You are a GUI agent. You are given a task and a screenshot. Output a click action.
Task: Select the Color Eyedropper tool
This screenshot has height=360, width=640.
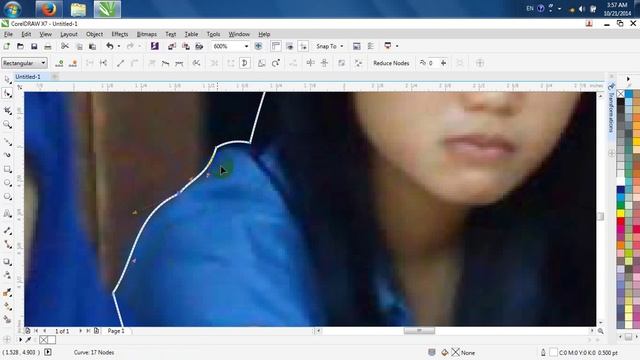click(x=7, y=292)
